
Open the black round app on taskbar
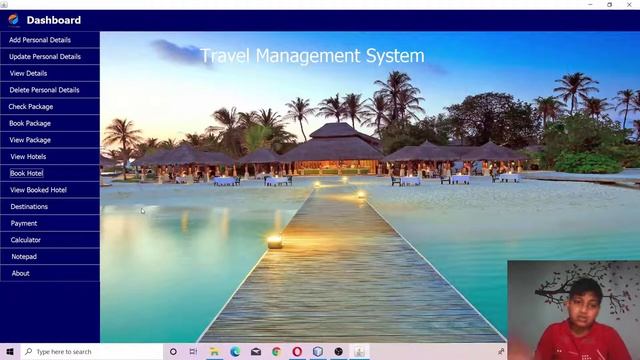click(338, 351)
